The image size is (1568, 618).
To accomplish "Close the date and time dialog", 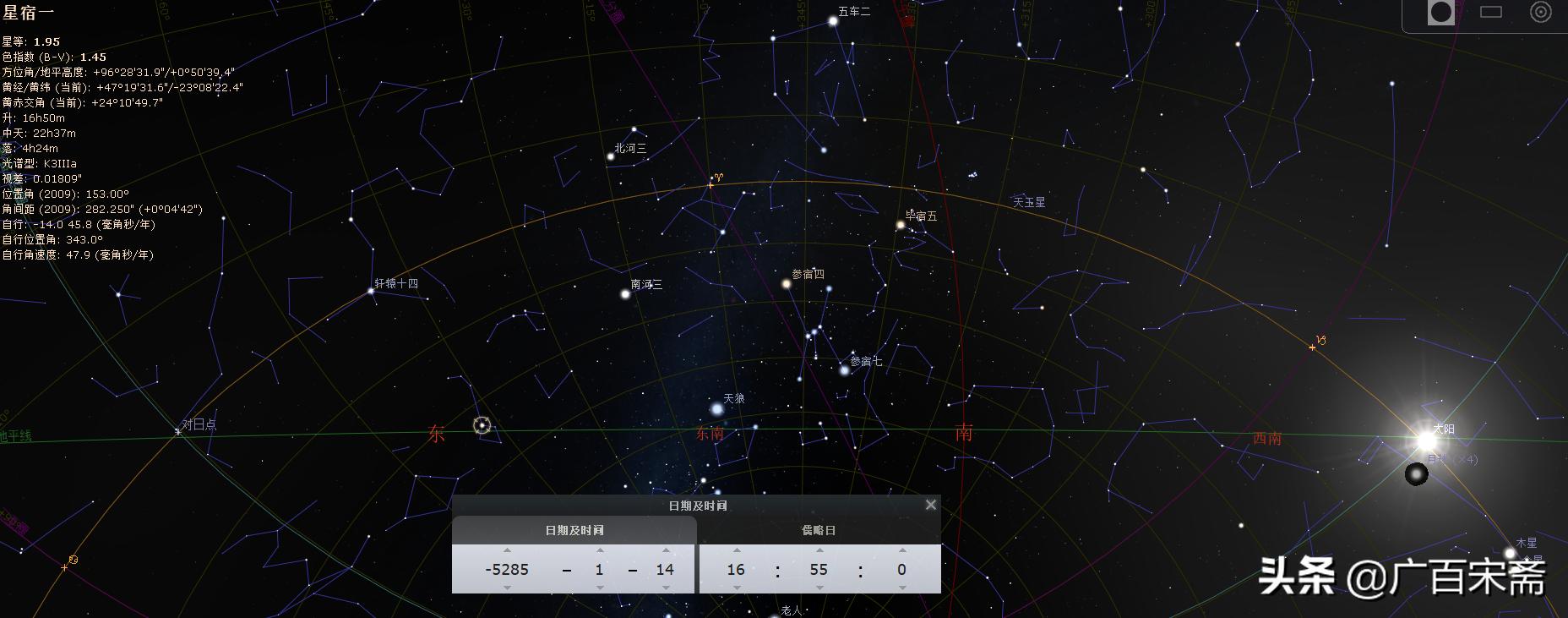I will (x=930, y=505).
